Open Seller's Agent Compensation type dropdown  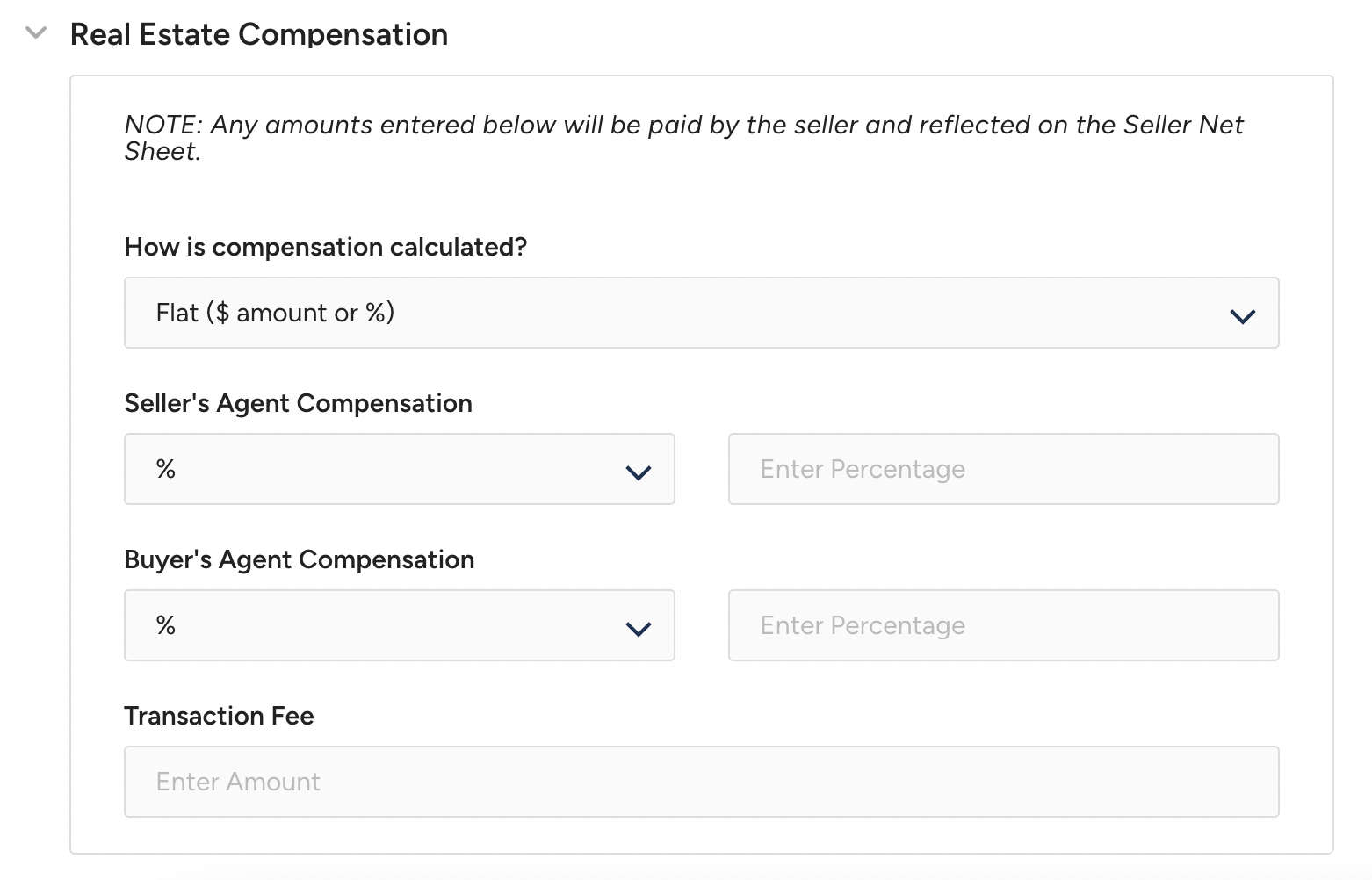click(x=399, y=469)
